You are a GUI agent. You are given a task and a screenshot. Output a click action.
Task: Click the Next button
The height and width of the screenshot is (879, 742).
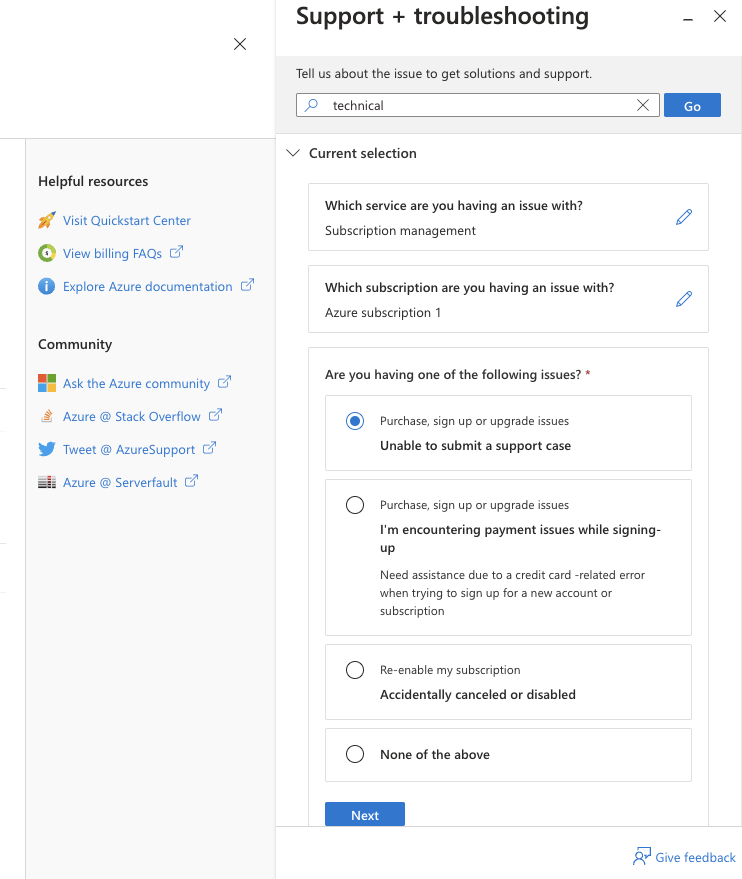[x=365, y=815]
